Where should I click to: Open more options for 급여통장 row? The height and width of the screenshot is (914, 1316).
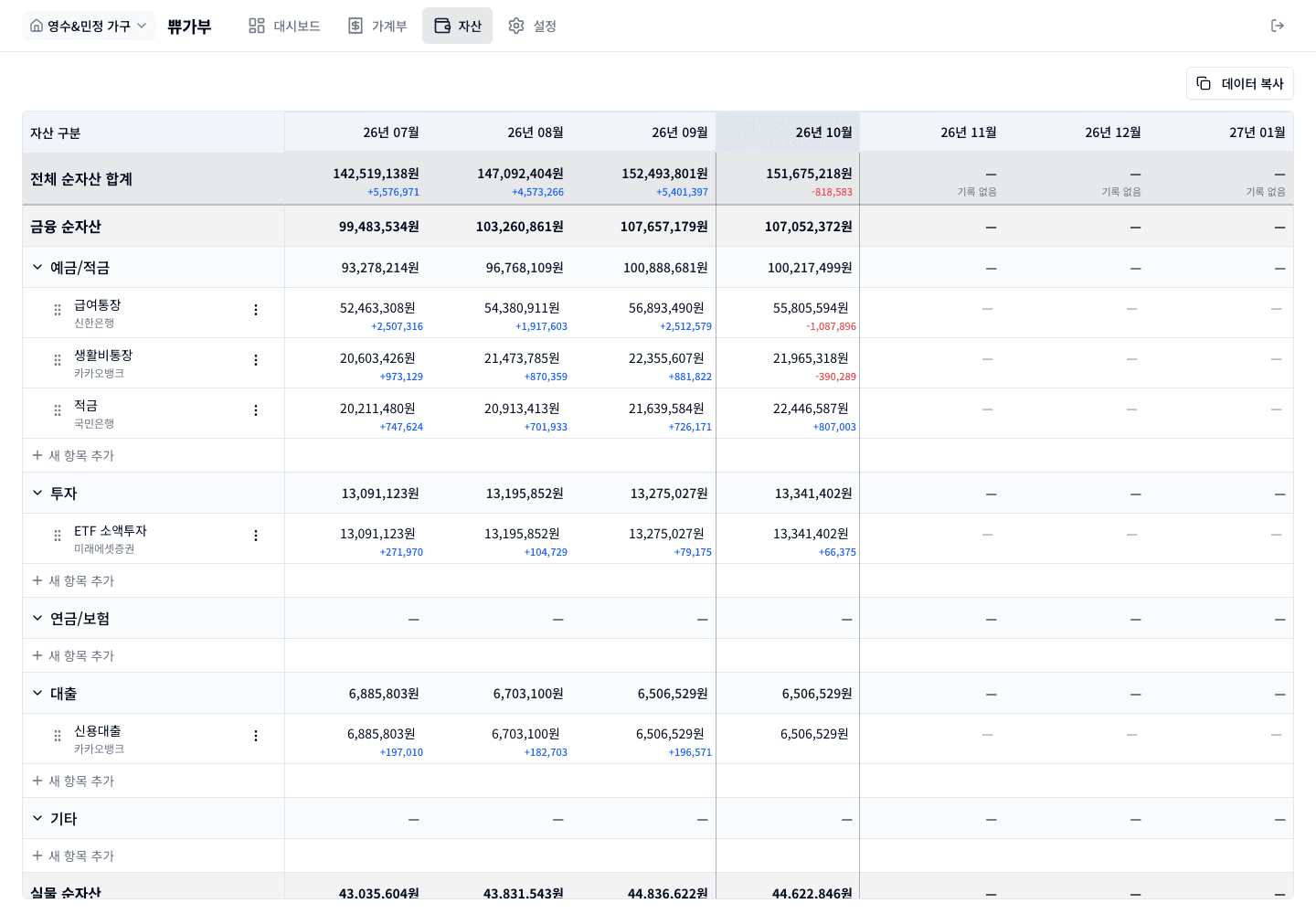[x=256, y=310]
